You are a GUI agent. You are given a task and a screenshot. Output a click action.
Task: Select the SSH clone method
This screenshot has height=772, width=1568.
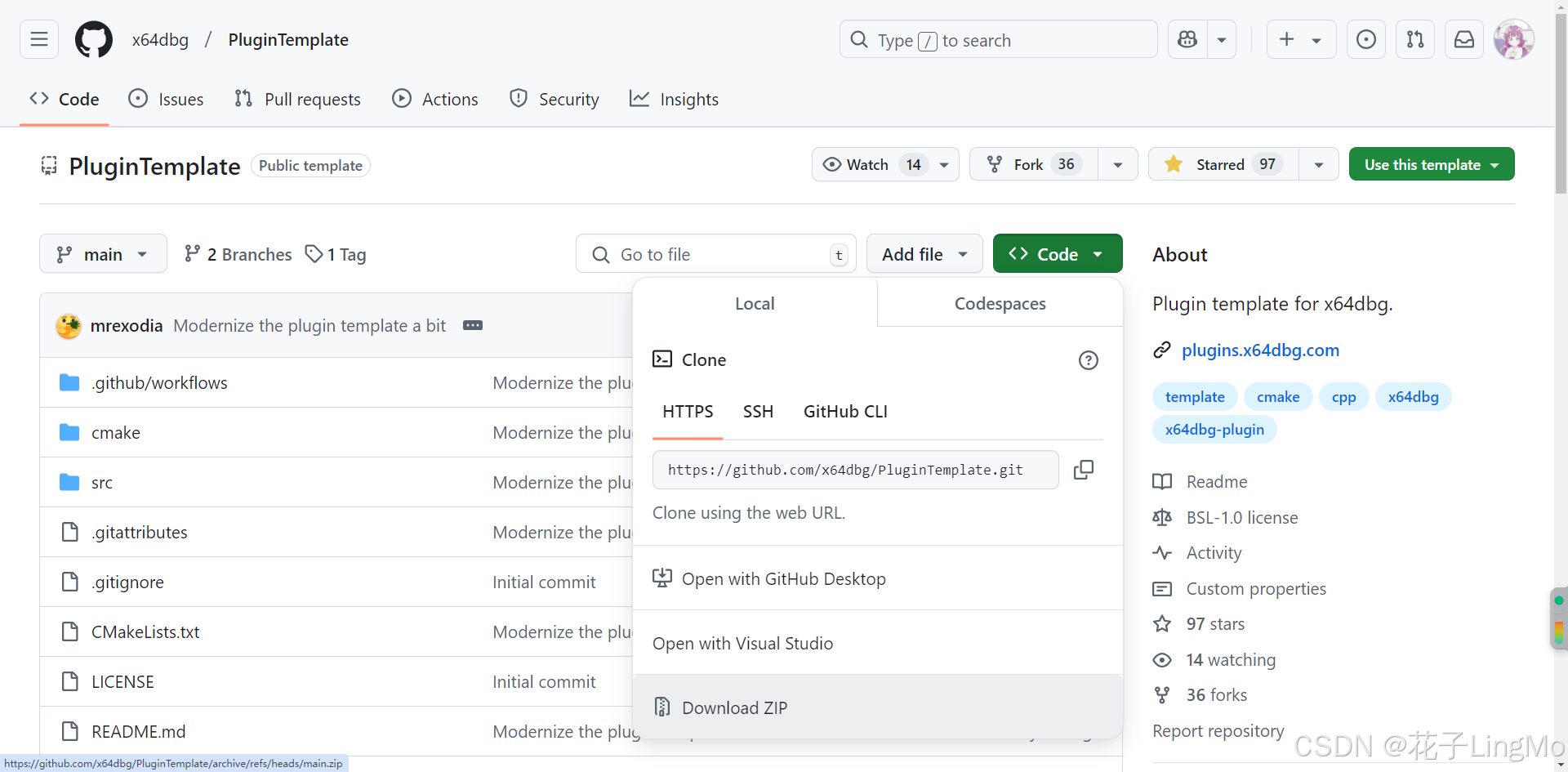[x=758, y=412]
